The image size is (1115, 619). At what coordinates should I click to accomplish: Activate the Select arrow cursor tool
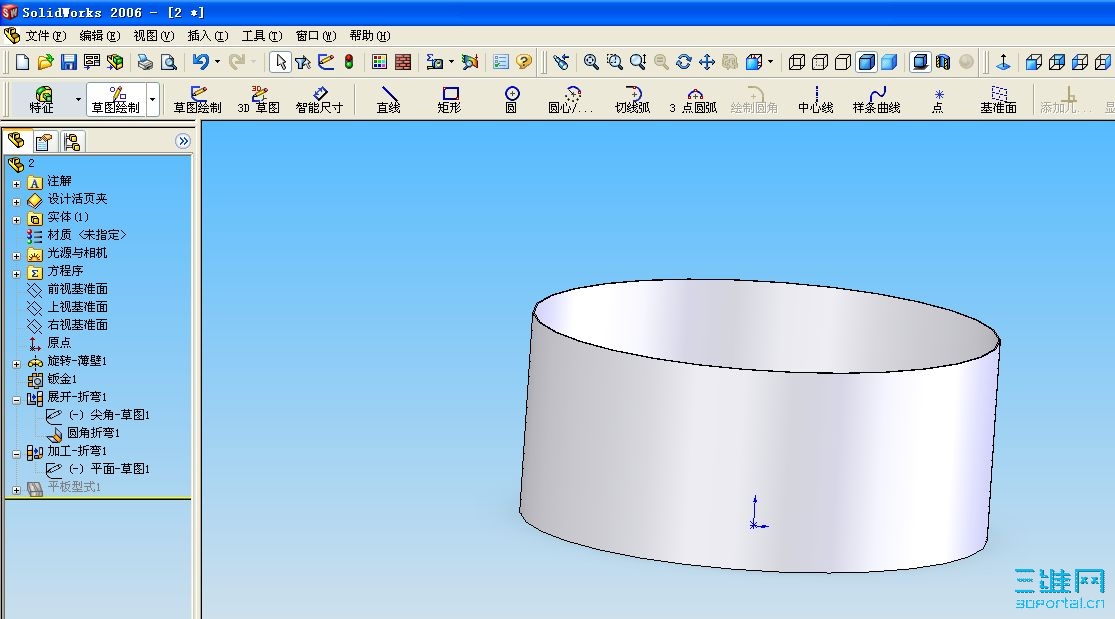(281, 63)
